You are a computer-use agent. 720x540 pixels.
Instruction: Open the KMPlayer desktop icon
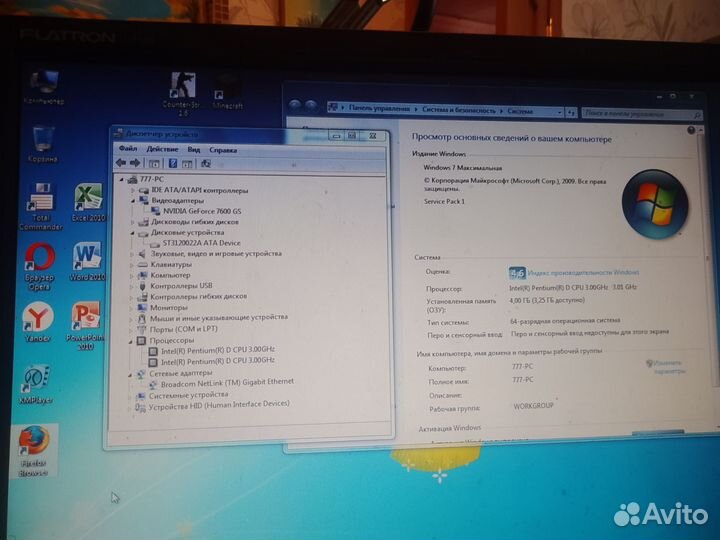[37, 380]
